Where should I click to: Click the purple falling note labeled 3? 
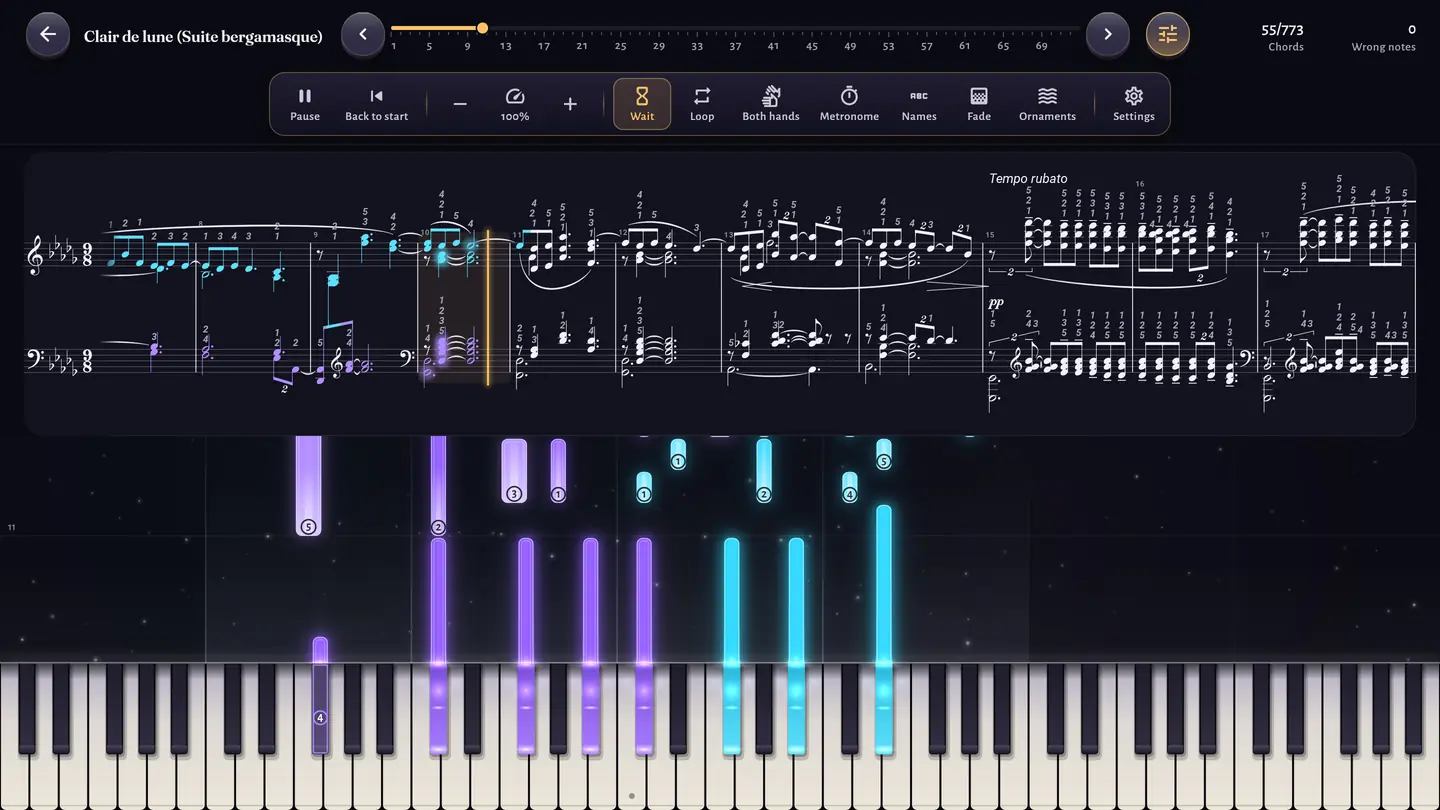pos(514,471)
